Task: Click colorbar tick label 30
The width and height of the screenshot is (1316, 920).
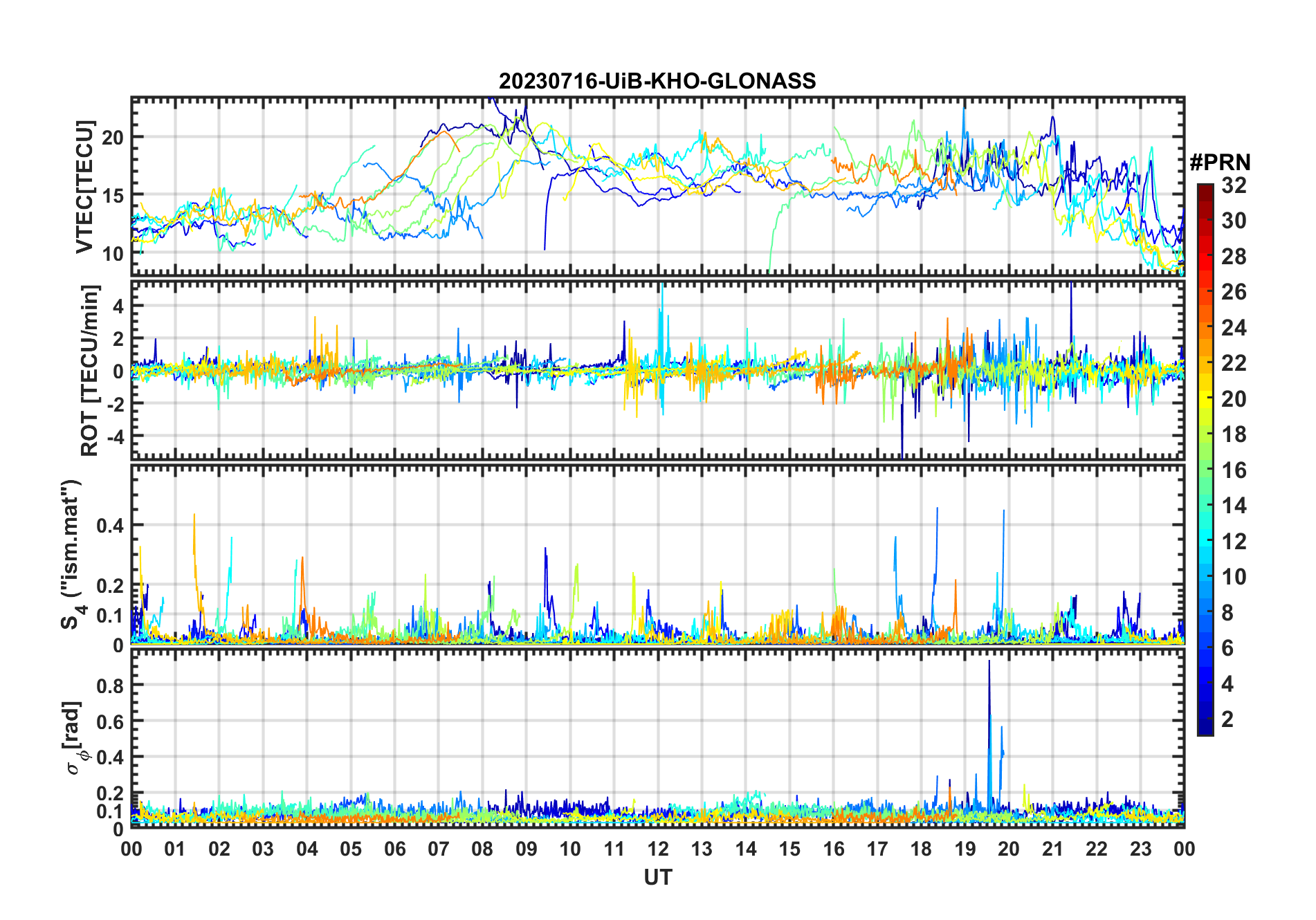Action: tap(1234, 221)
